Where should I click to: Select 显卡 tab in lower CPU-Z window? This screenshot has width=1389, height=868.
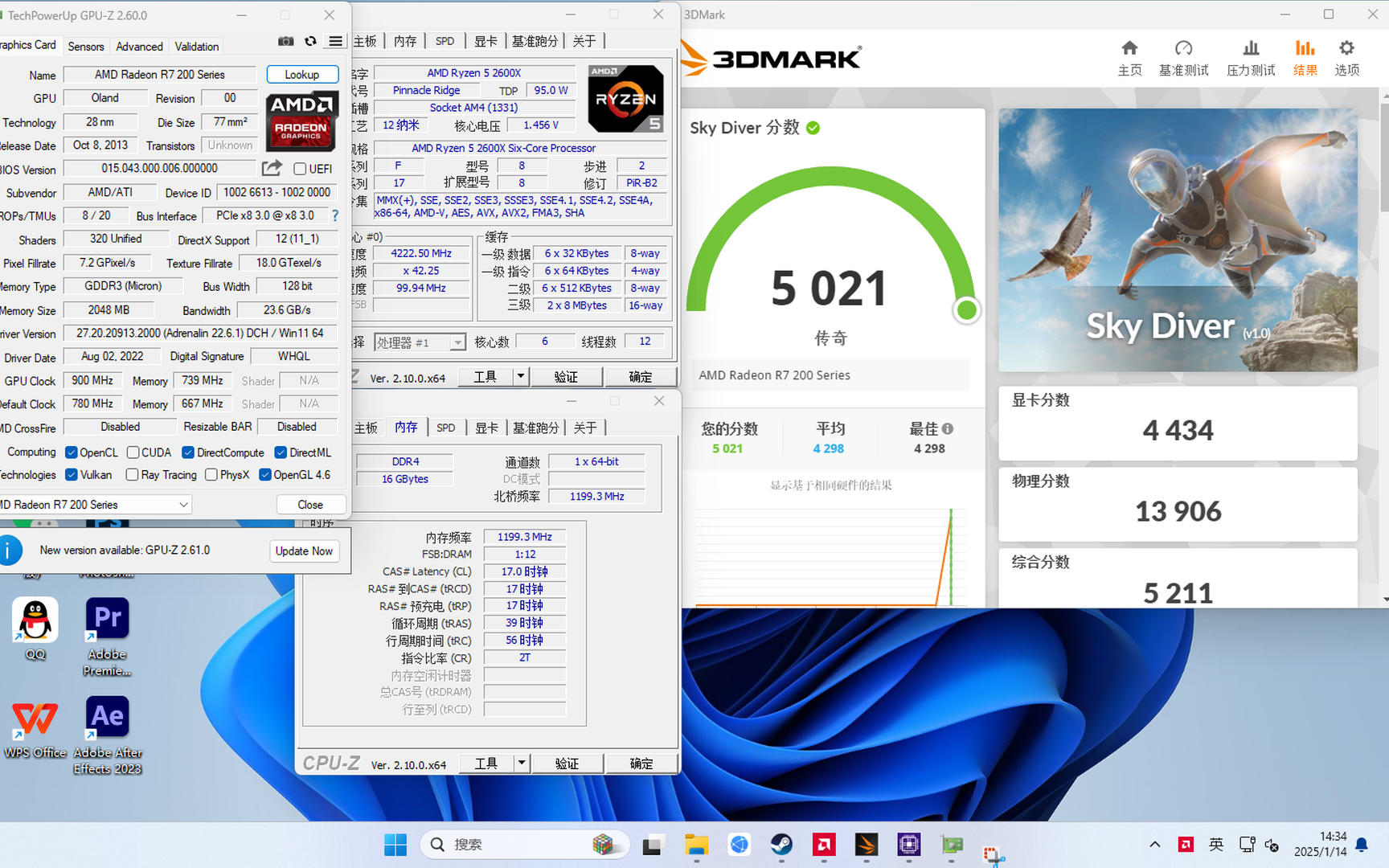[487, 428]
